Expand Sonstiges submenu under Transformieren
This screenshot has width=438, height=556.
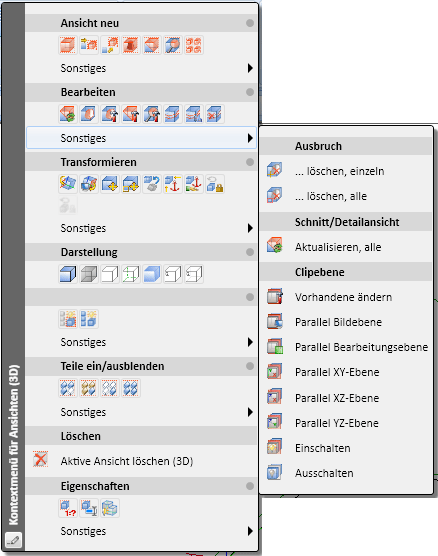point(141,228)
